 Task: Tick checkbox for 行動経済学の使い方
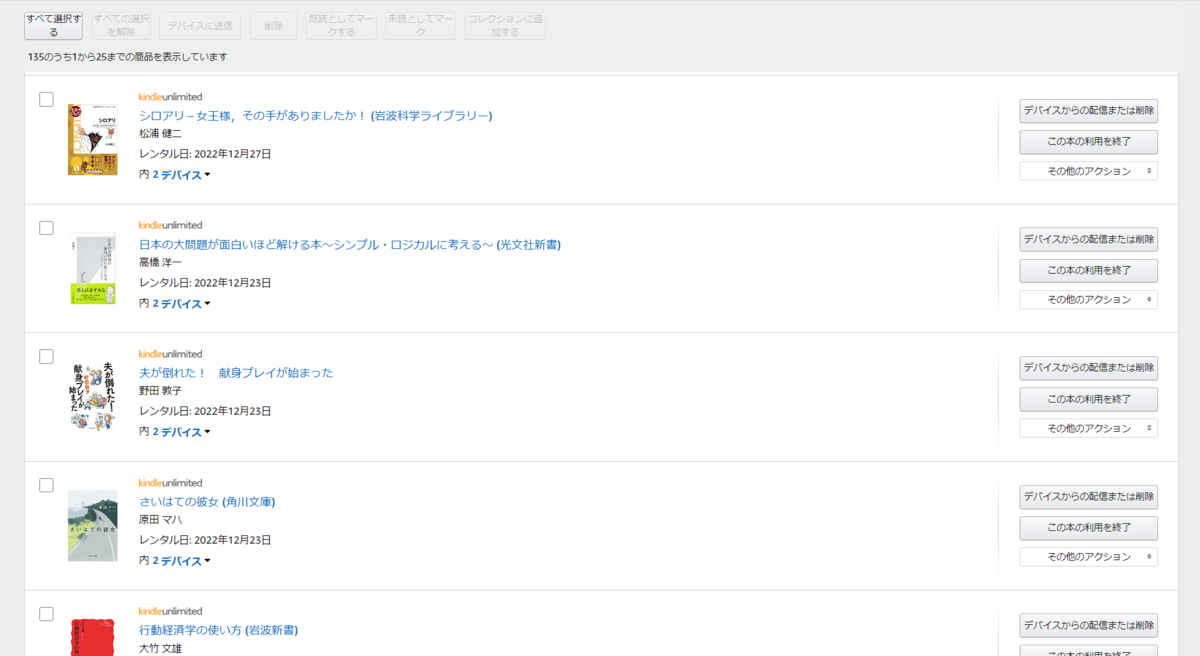tap(46, 613)
